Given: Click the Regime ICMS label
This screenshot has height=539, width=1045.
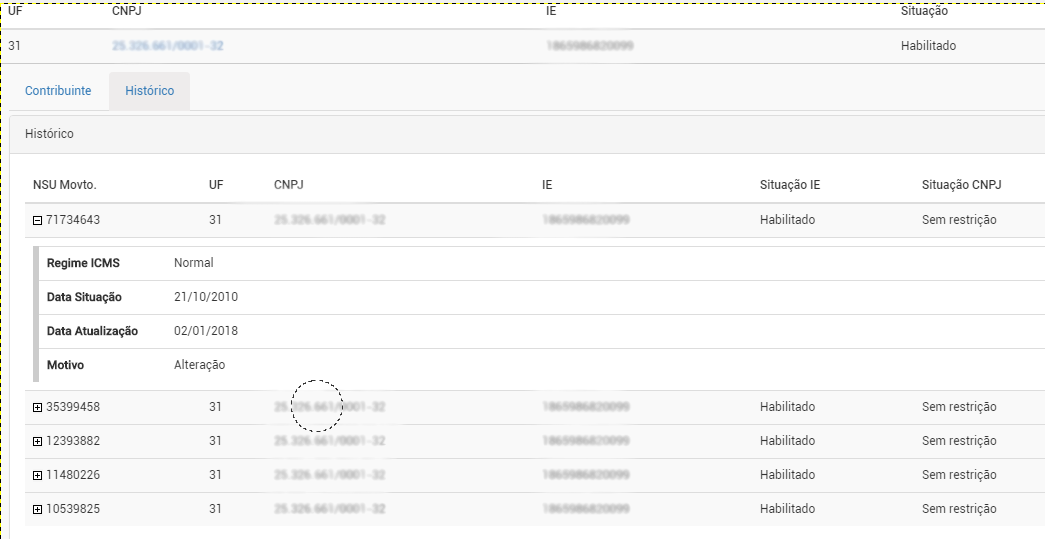Looking at the screenshot, I should (83, 263).
